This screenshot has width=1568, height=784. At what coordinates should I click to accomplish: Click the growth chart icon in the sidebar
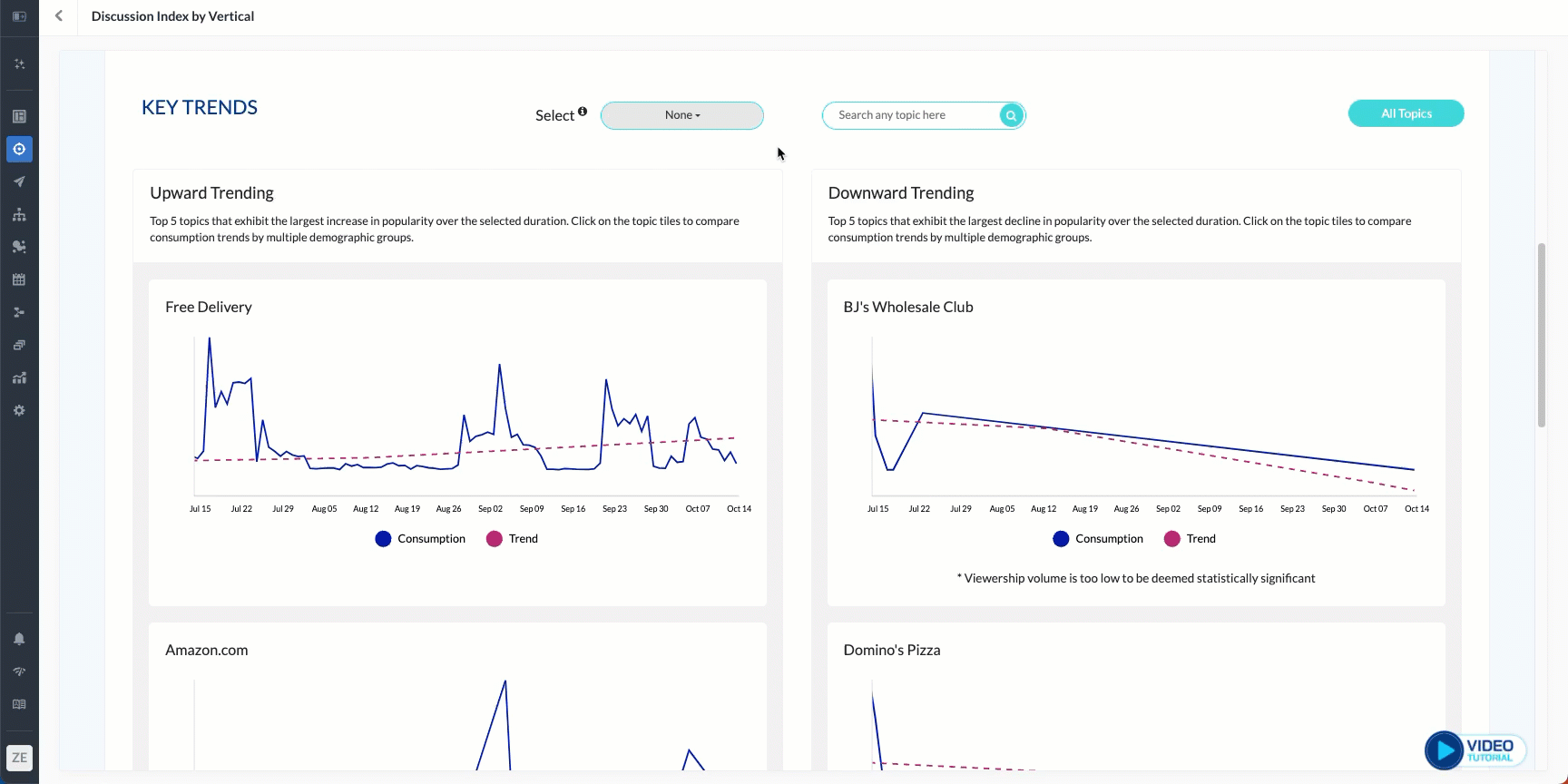[x=19, y=377]
